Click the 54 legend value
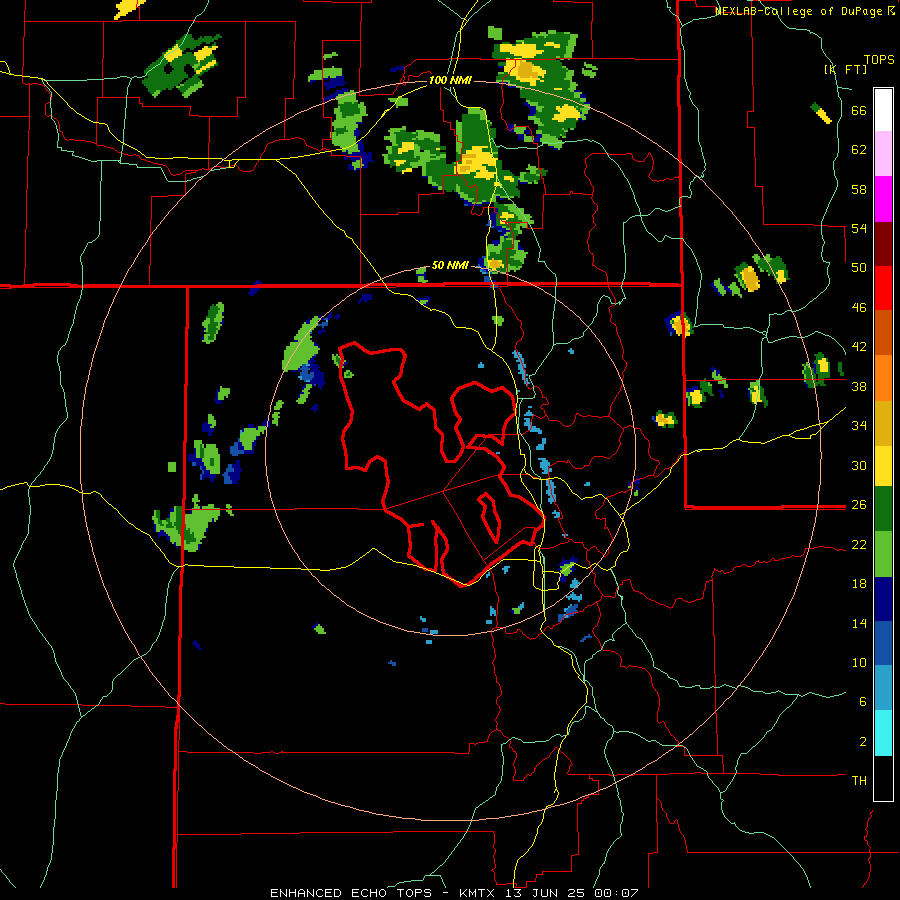 [859, 228]
